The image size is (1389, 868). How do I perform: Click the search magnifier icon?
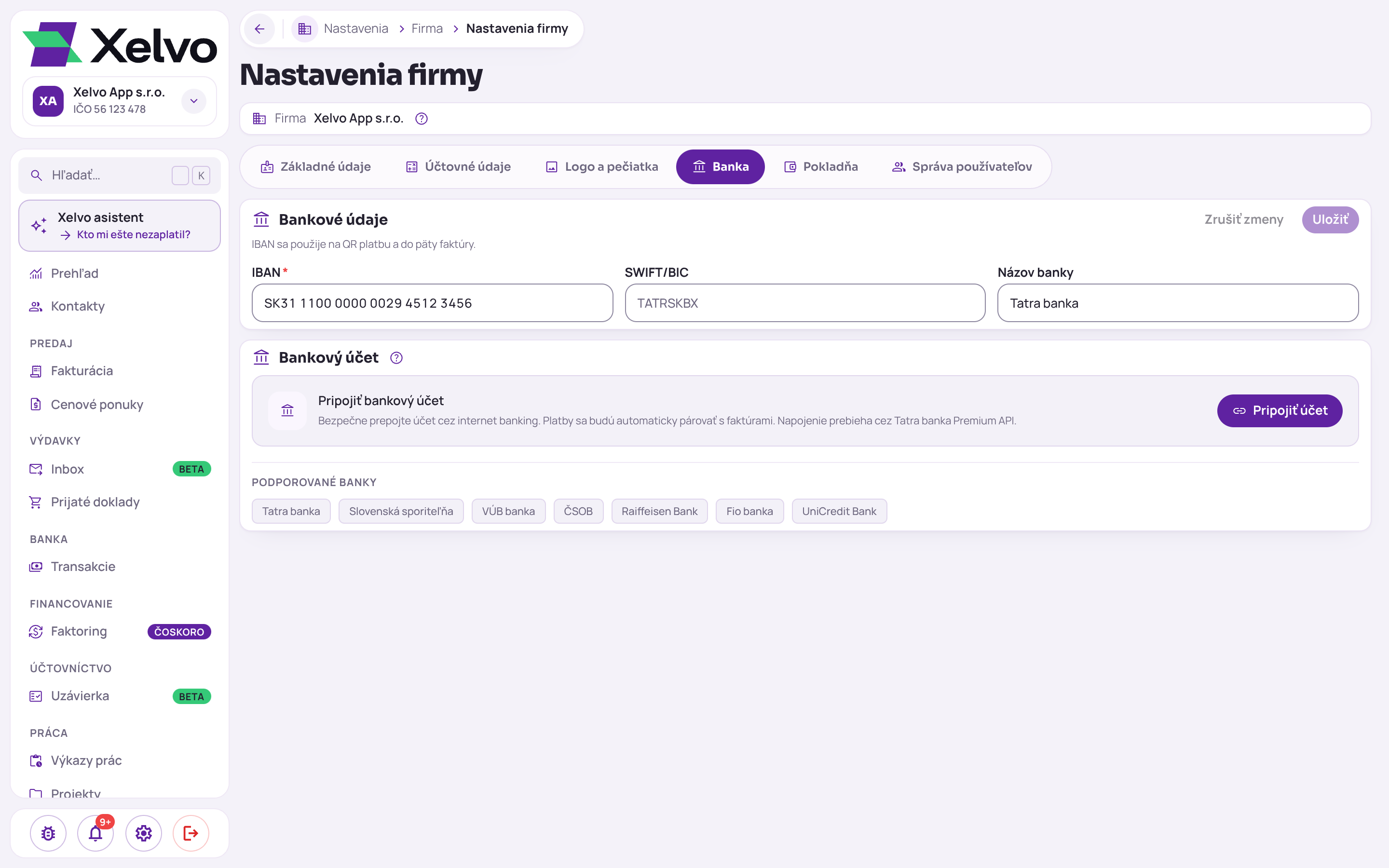click(36, 175)
